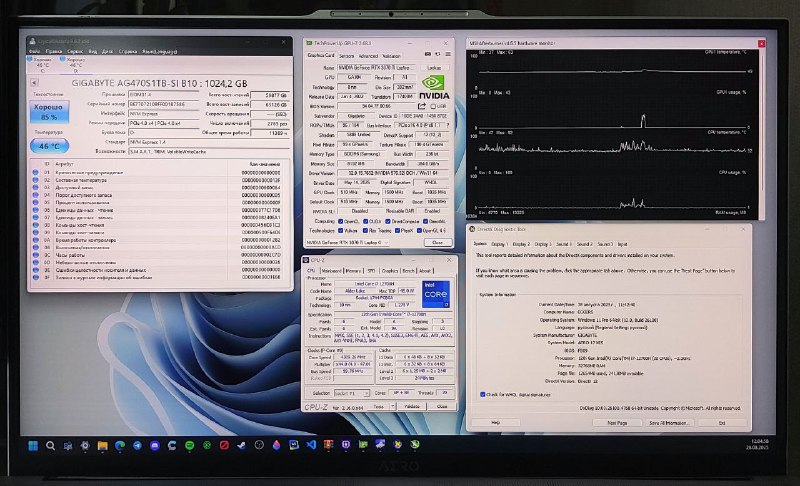
Task: Click the NVIDIA logo in GPU-Z
Action: [x=435, y=87]
